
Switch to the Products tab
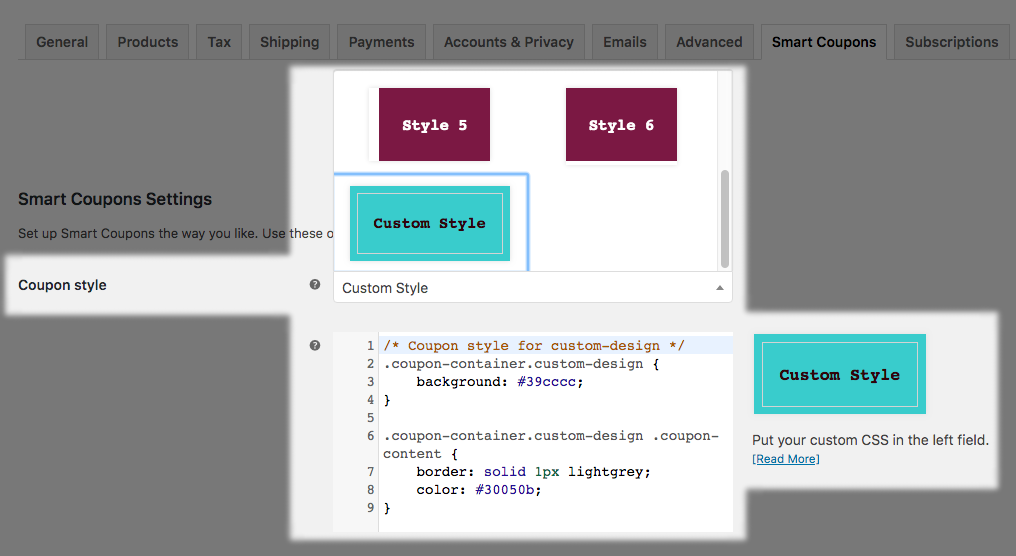[147, 42]
